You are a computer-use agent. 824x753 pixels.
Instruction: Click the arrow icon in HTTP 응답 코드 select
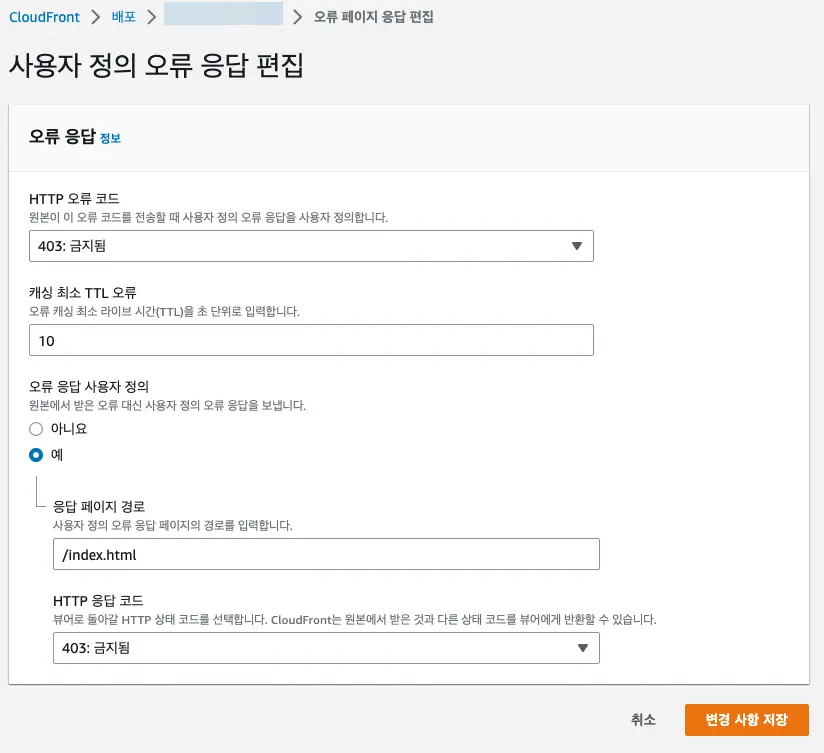coord(582,648)
